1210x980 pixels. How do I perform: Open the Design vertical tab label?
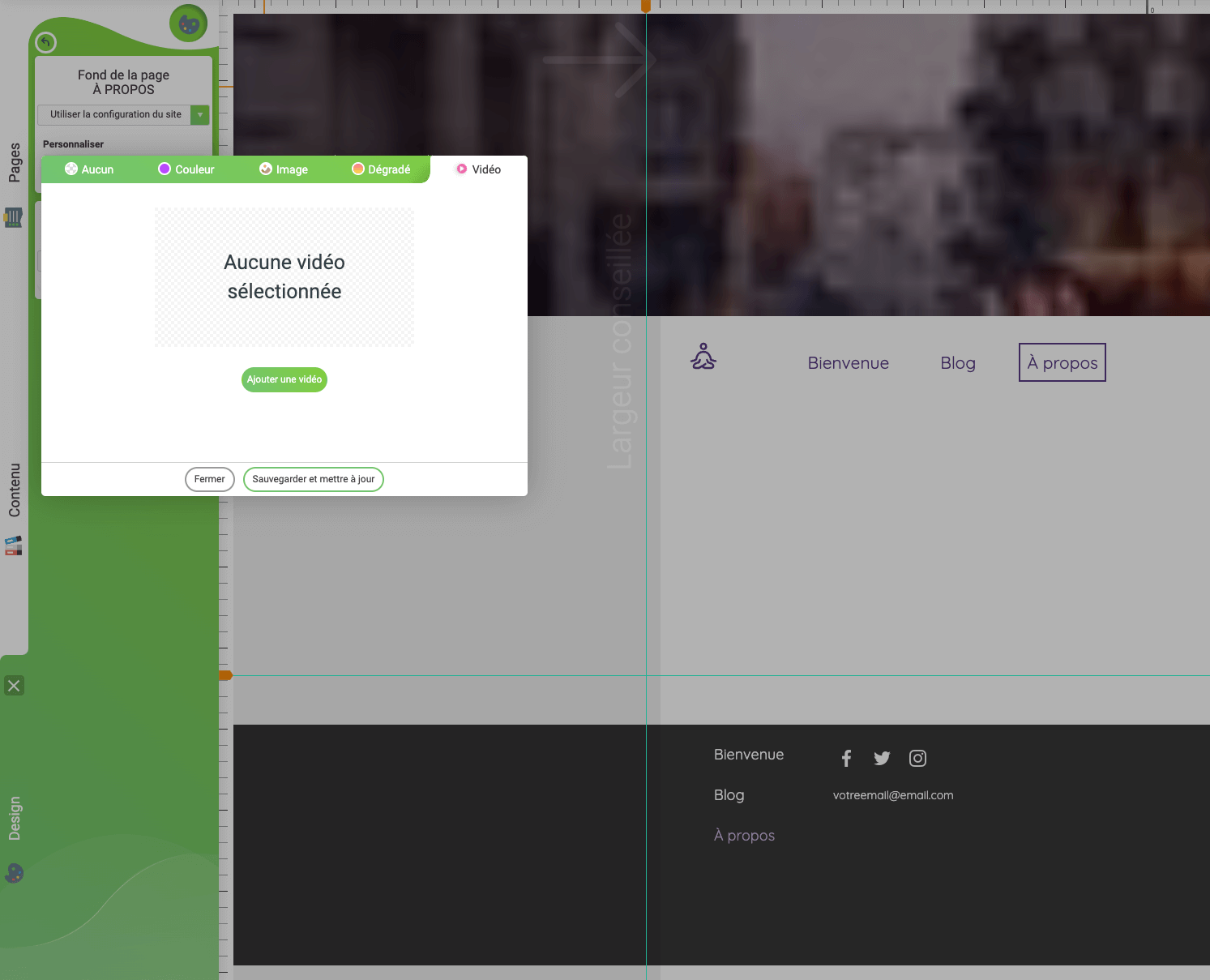14,818
